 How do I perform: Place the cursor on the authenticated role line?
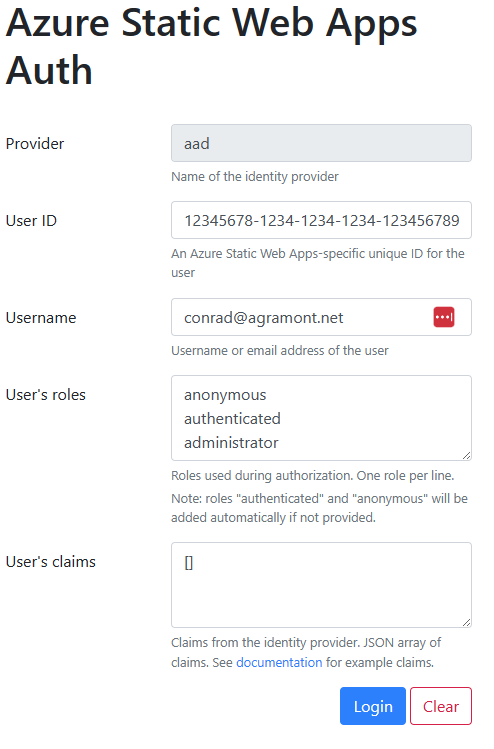[x=232, y=419]
